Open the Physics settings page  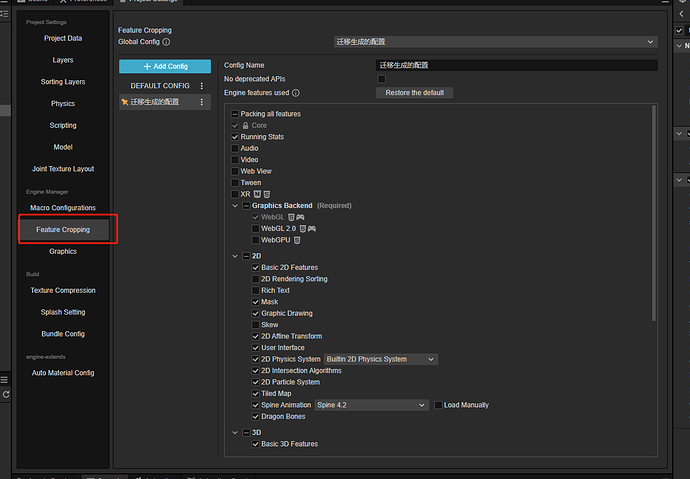(x=63, y=103)
